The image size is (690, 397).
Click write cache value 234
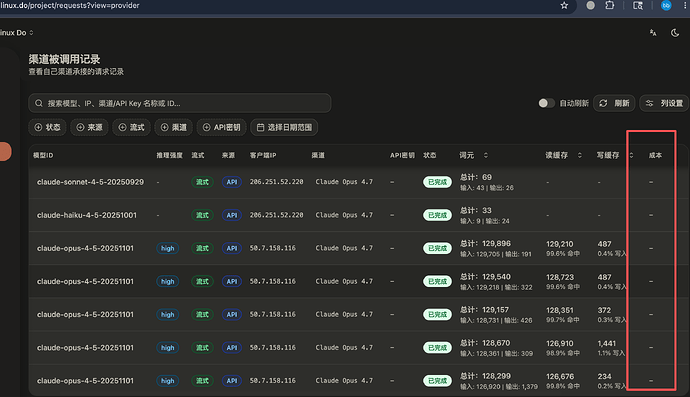pos(604,376)
